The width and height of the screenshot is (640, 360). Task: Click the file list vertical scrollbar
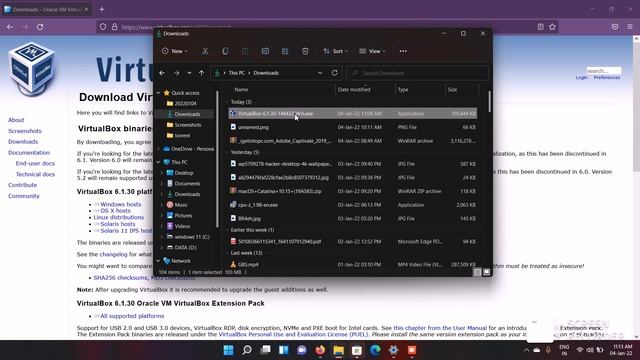[489, 101]
